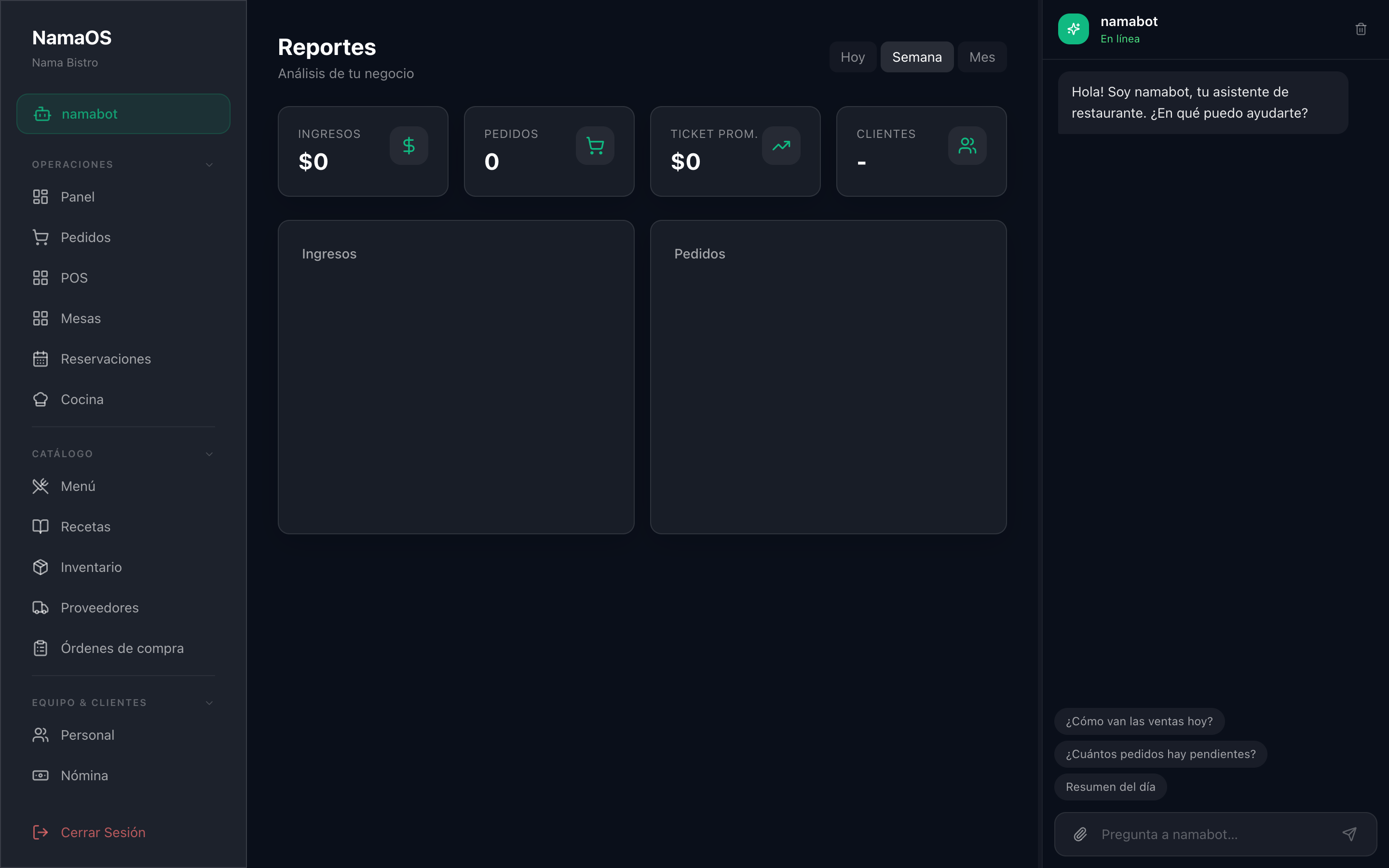Collapse the Operaciones section chevron

(x=209, y=165)
